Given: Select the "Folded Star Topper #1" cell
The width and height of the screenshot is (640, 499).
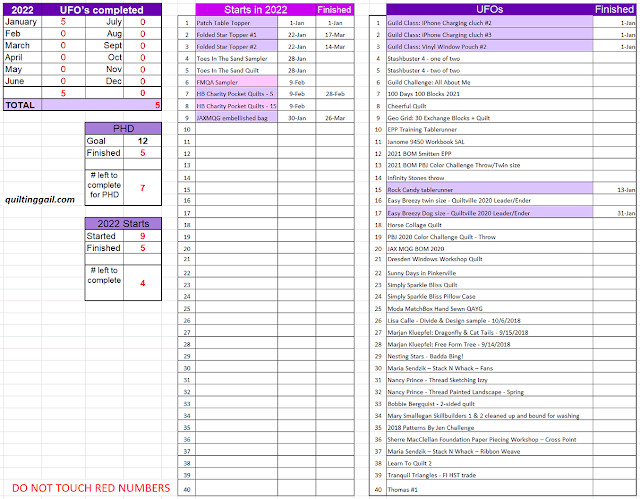Looking at the screenshot, I should click(236, 35).
